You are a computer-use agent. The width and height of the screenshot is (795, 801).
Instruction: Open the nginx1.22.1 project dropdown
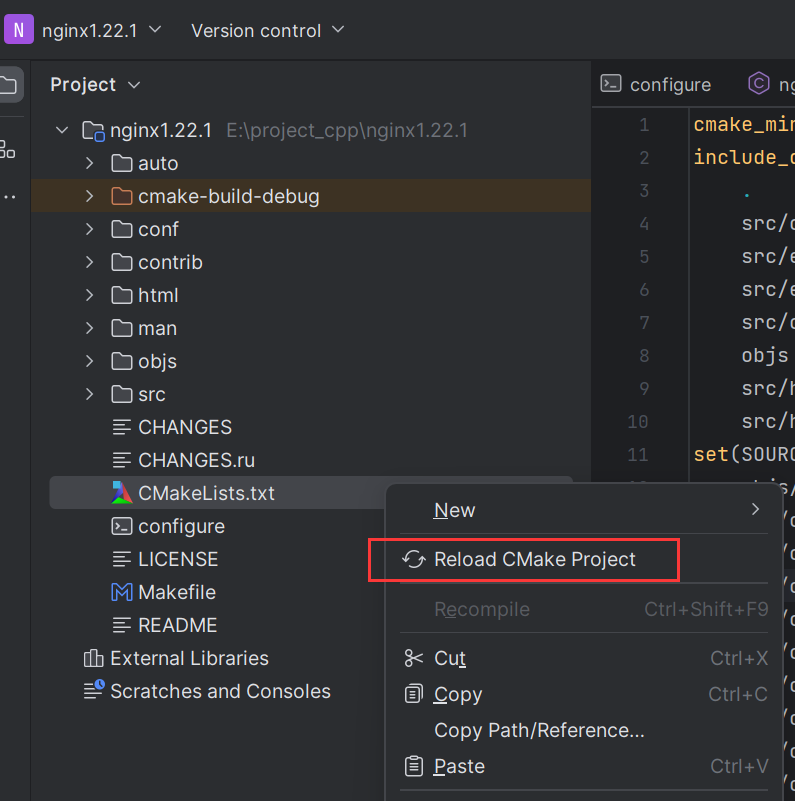[x=102, y=31]
